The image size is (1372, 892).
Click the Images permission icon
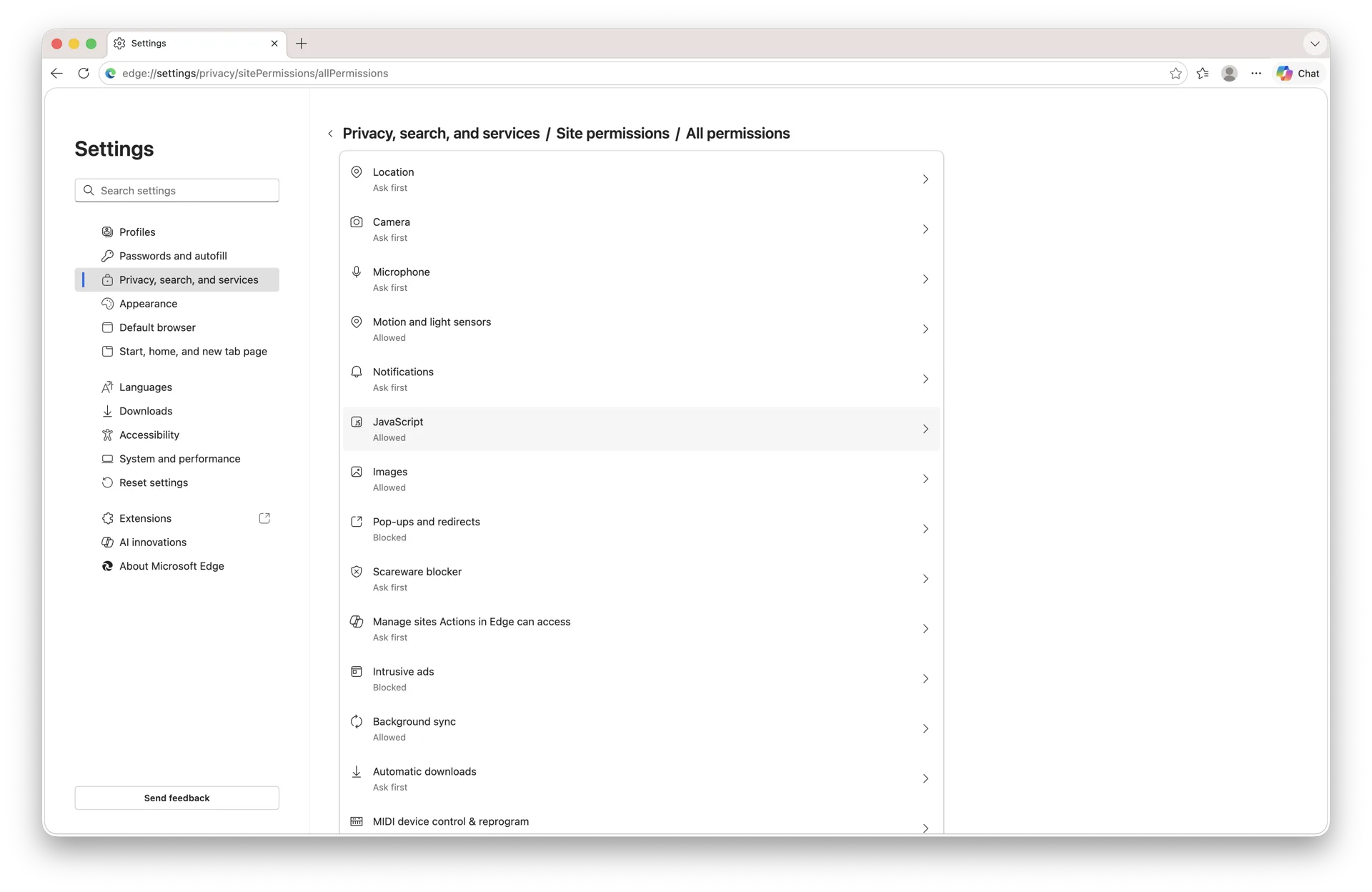(356, 472)
